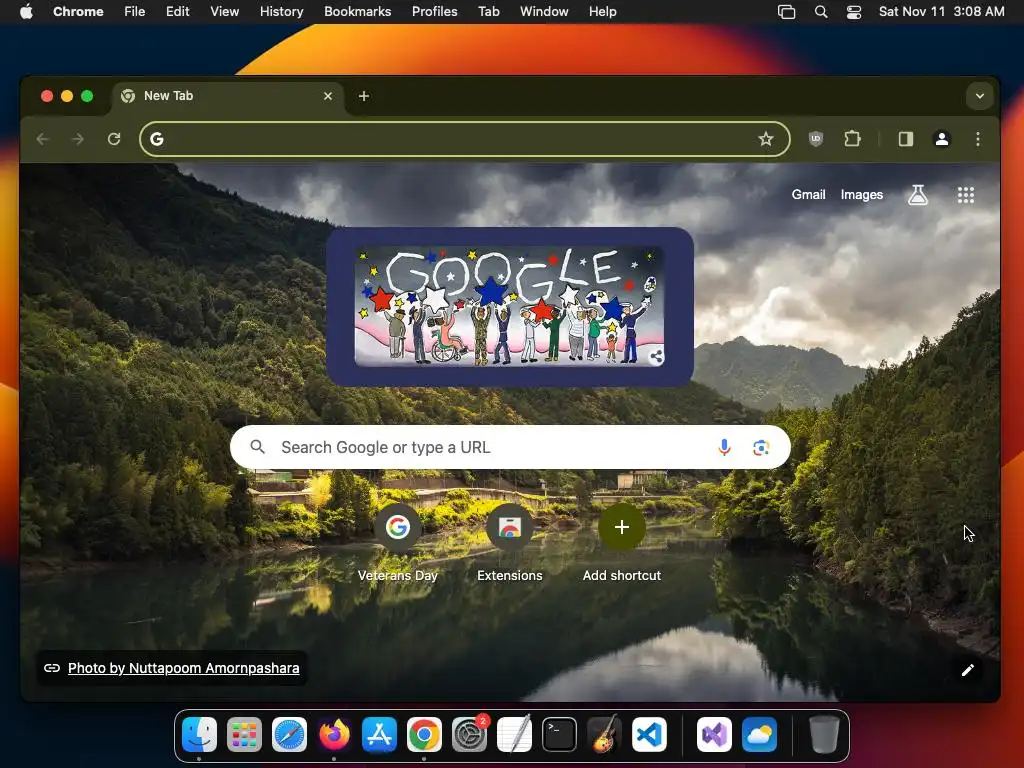This screenshot has width=1024, height=768.
Task: Bookmark this tab with the star icon
Action: click(765, 139)
